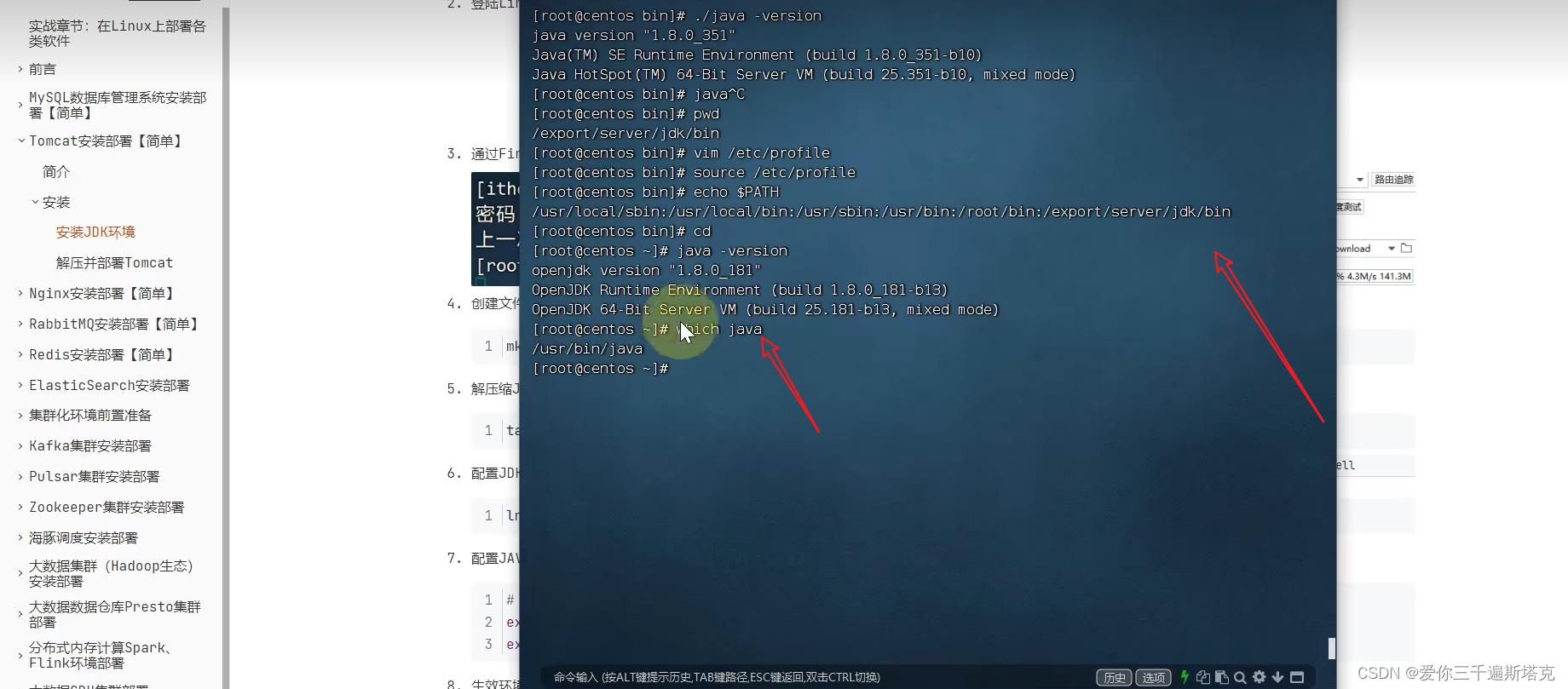
Task: Click the '/usr/bin/java' output line
Action: (587, 349)
